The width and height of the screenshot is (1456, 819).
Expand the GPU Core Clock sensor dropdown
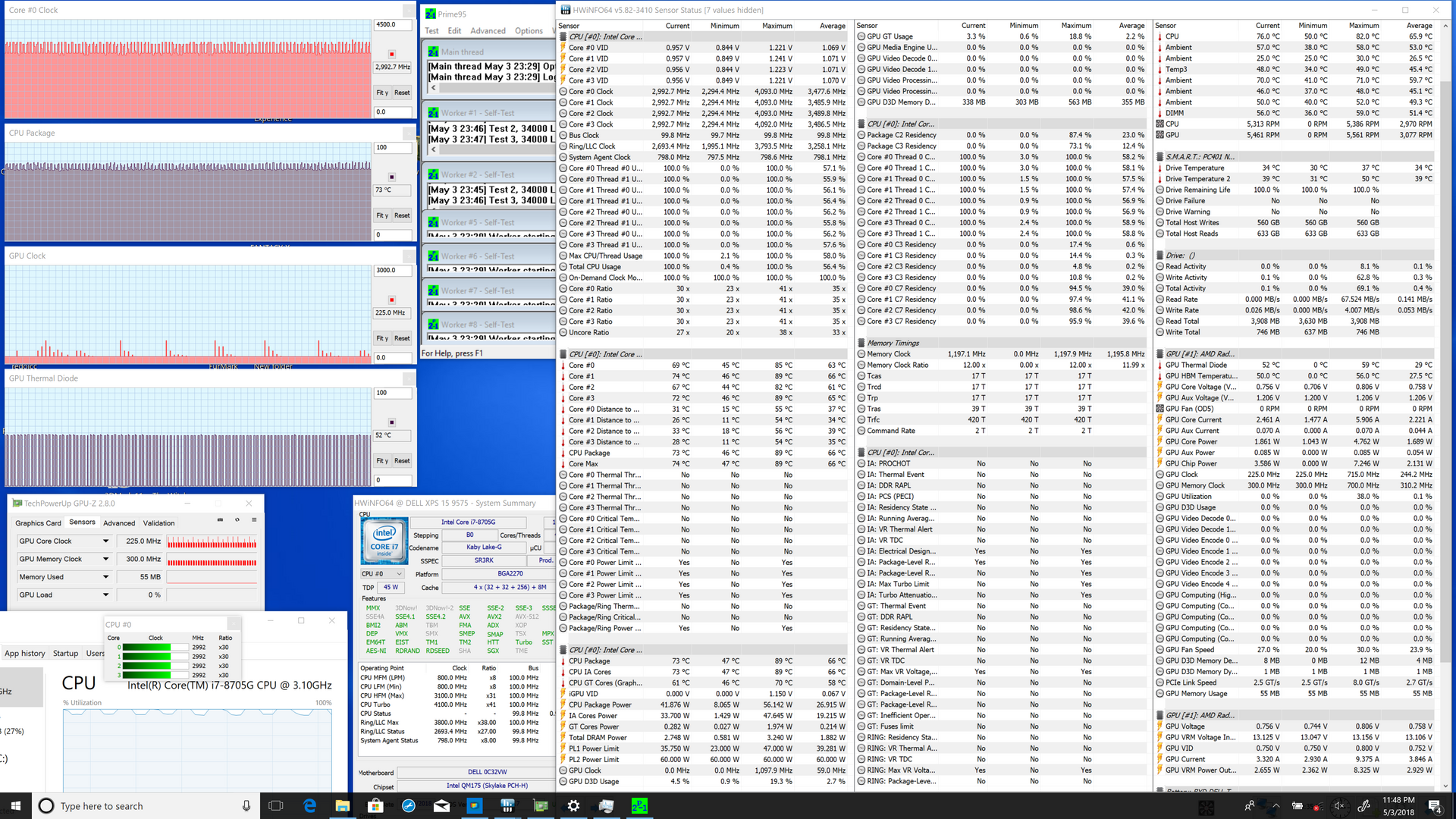(x=105, y=541)
